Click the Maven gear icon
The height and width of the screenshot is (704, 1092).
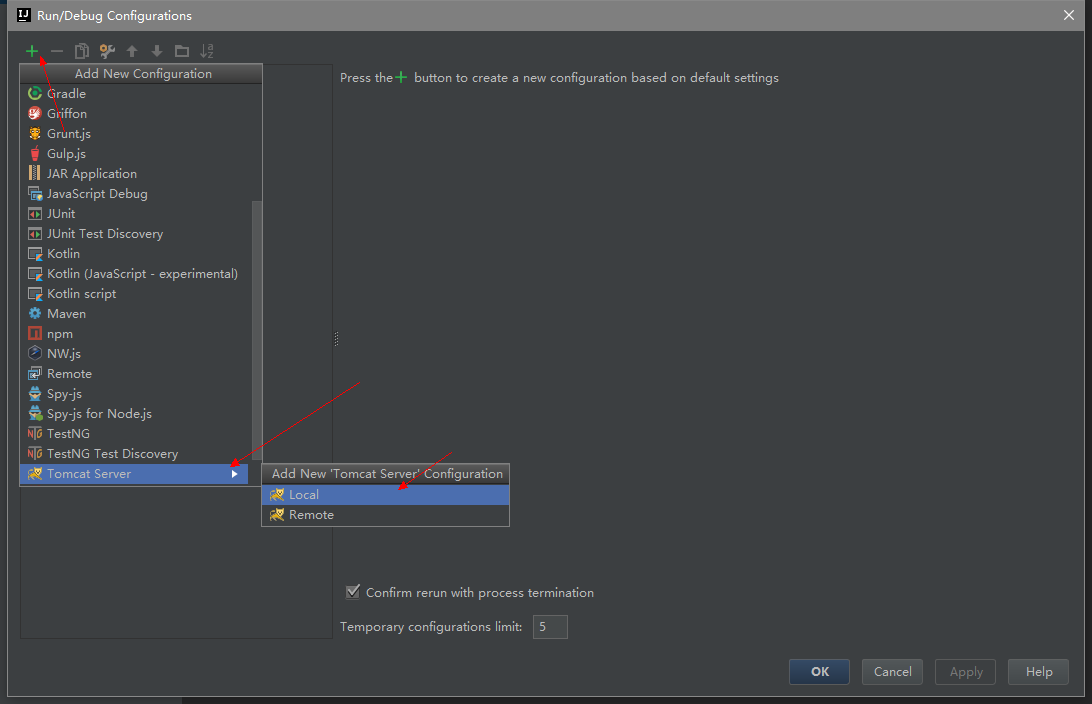35,313
